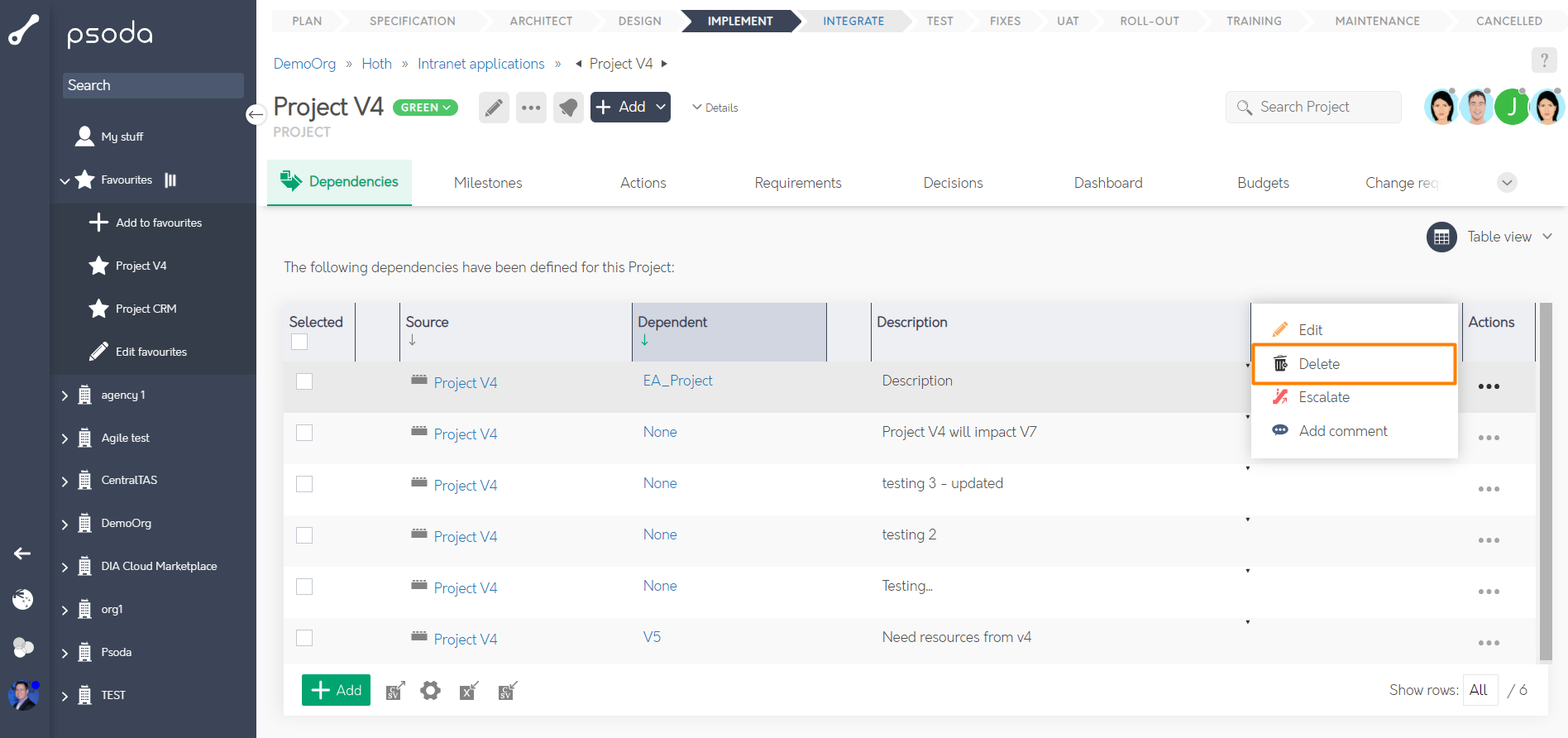The height and width of the screenshot is (738, 1568).
Task: Click the notification bell icon in header
Action: coord(568,108)
